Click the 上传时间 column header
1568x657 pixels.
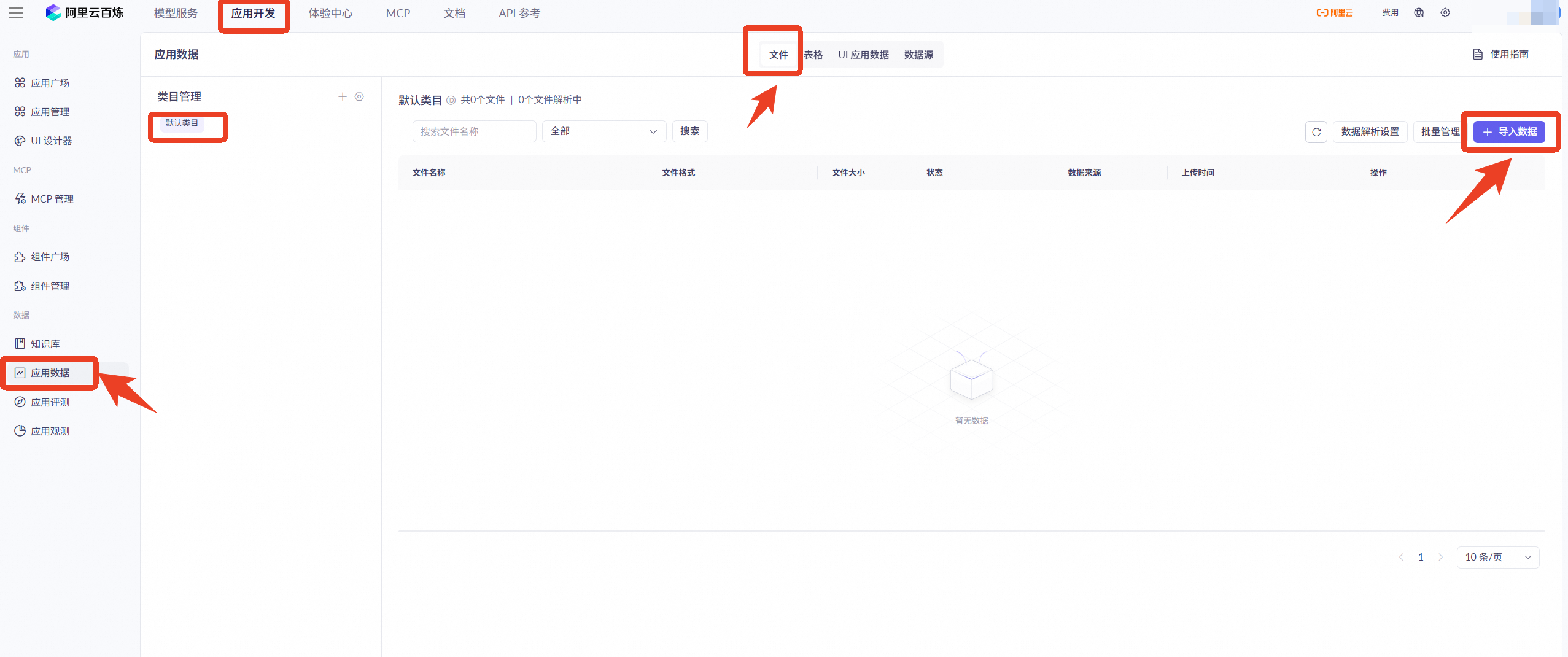pyautogui.click(x=1198, y=173)
